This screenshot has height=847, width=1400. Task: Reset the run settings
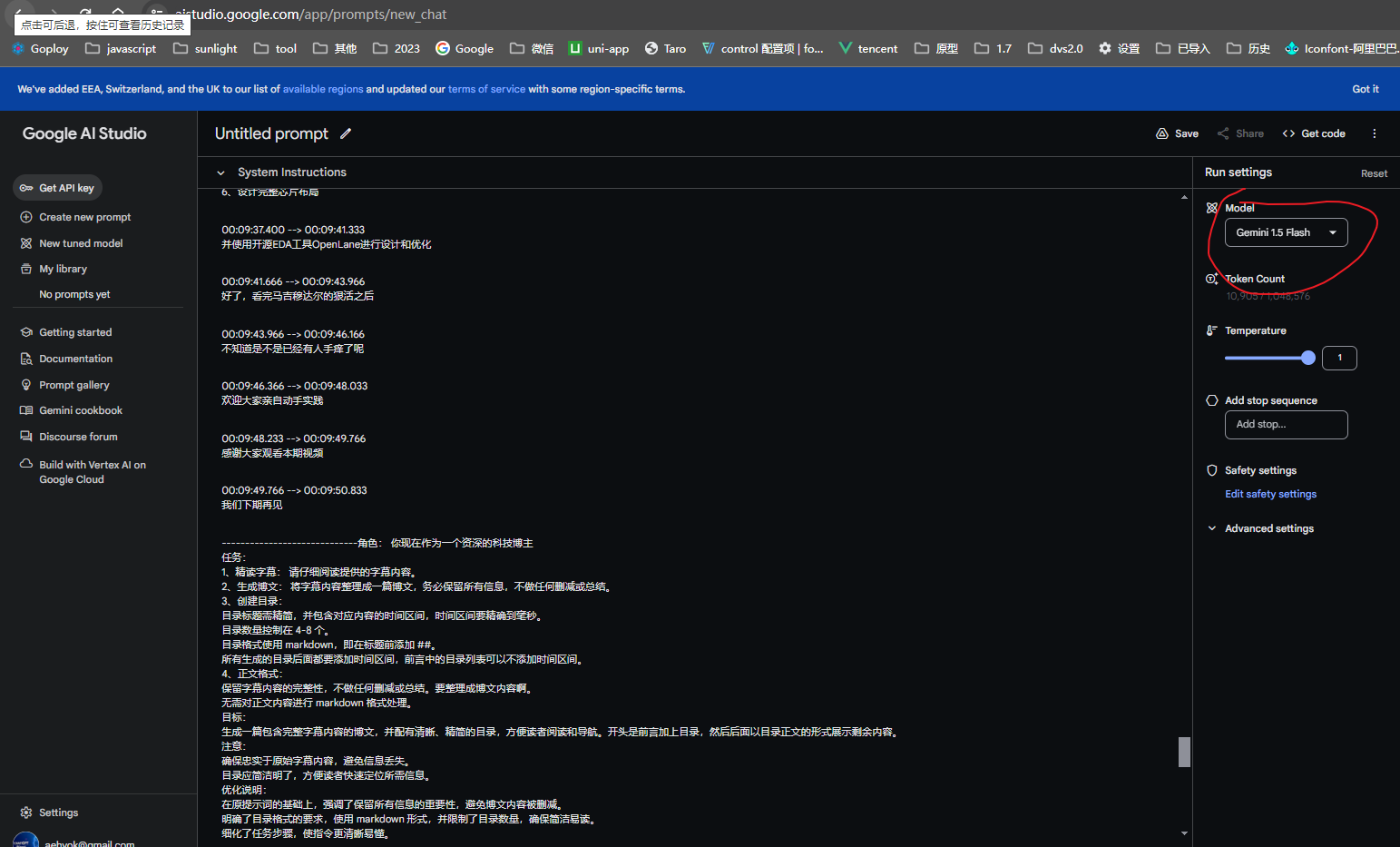1374,173
